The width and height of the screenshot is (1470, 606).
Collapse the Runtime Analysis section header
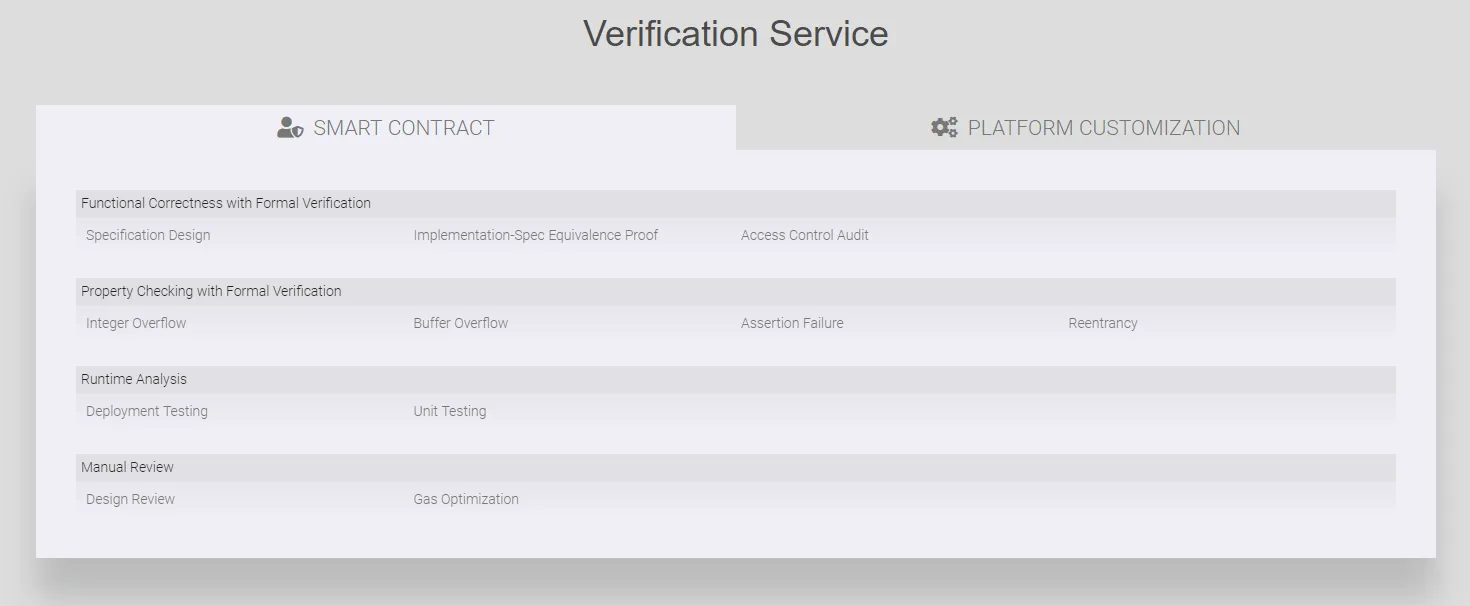(x=133, y=378)
